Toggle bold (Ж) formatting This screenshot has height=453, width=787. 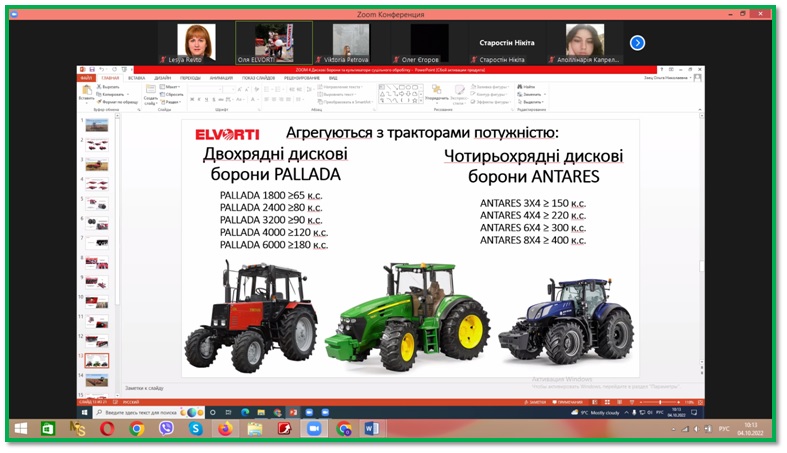(192, 100)
